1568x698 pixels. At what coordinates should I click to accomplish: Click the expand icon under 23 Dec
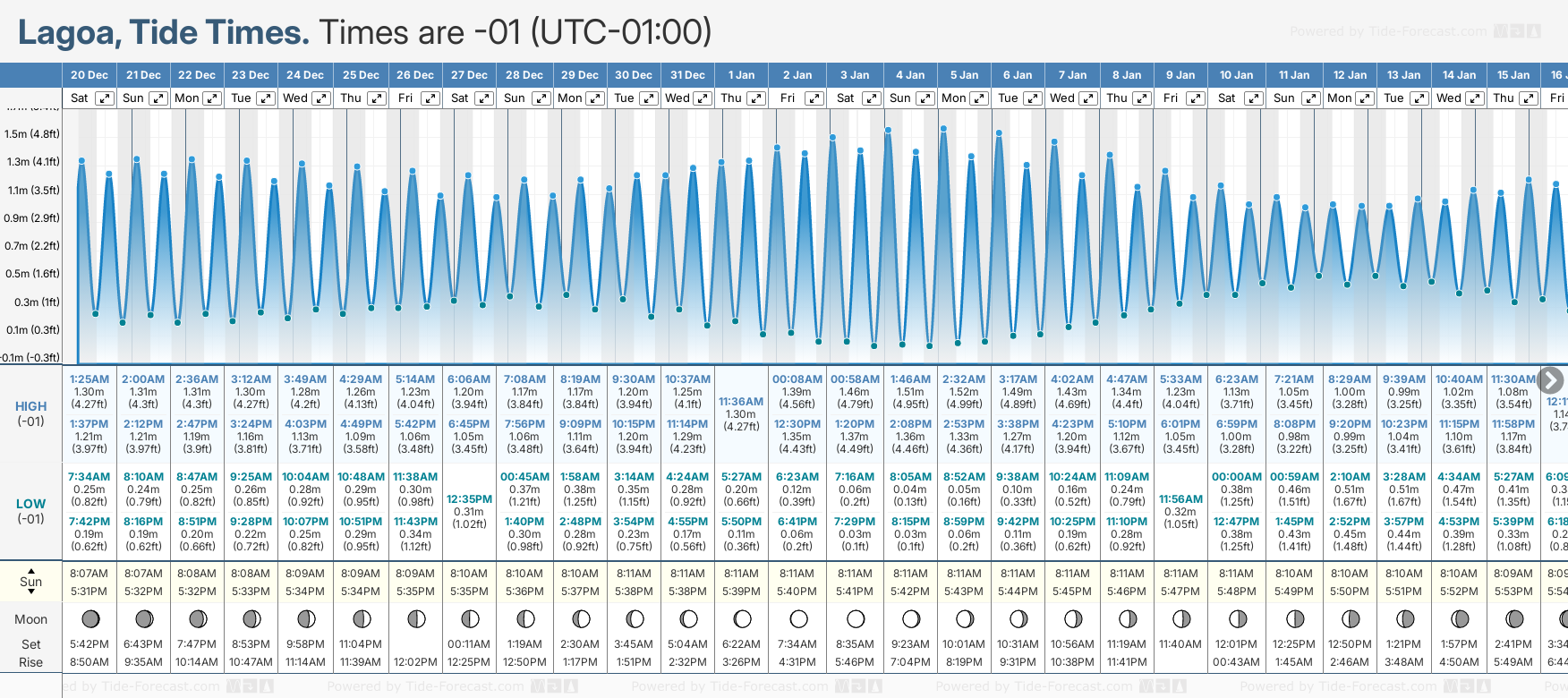266,98
